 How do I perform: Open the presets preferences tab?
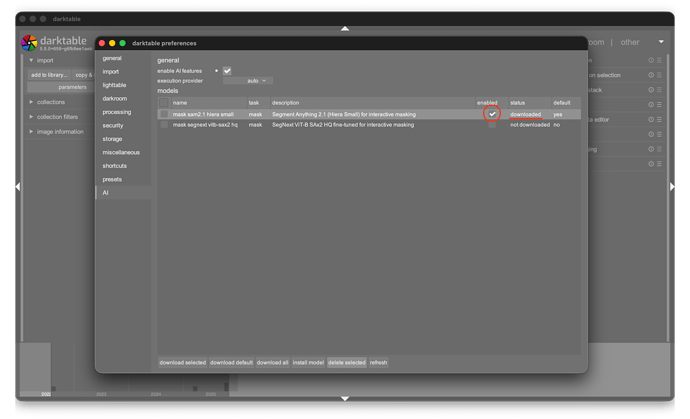112,179
